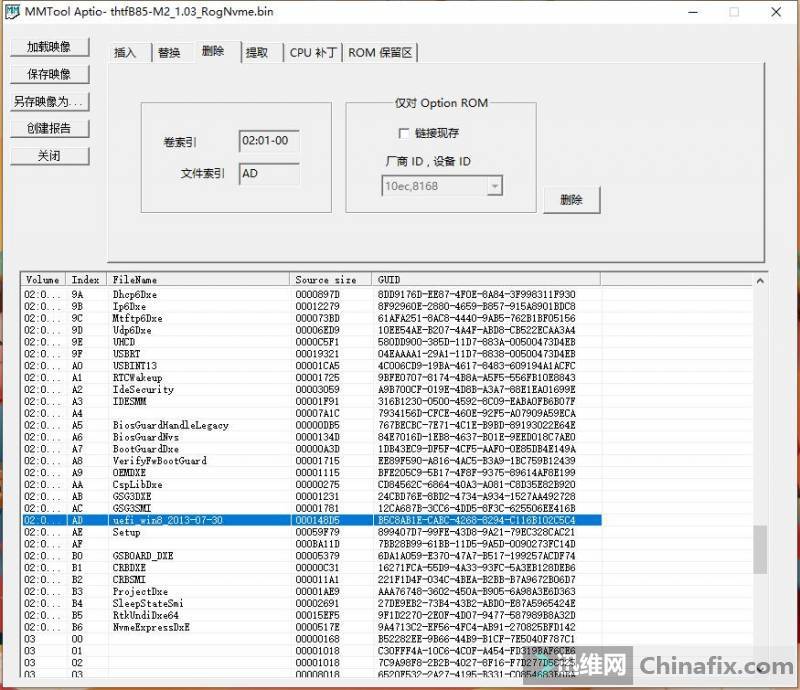This screenshot has width=800, height=690.
Task: Select the USBRT file entry
Action: point(311,354)
